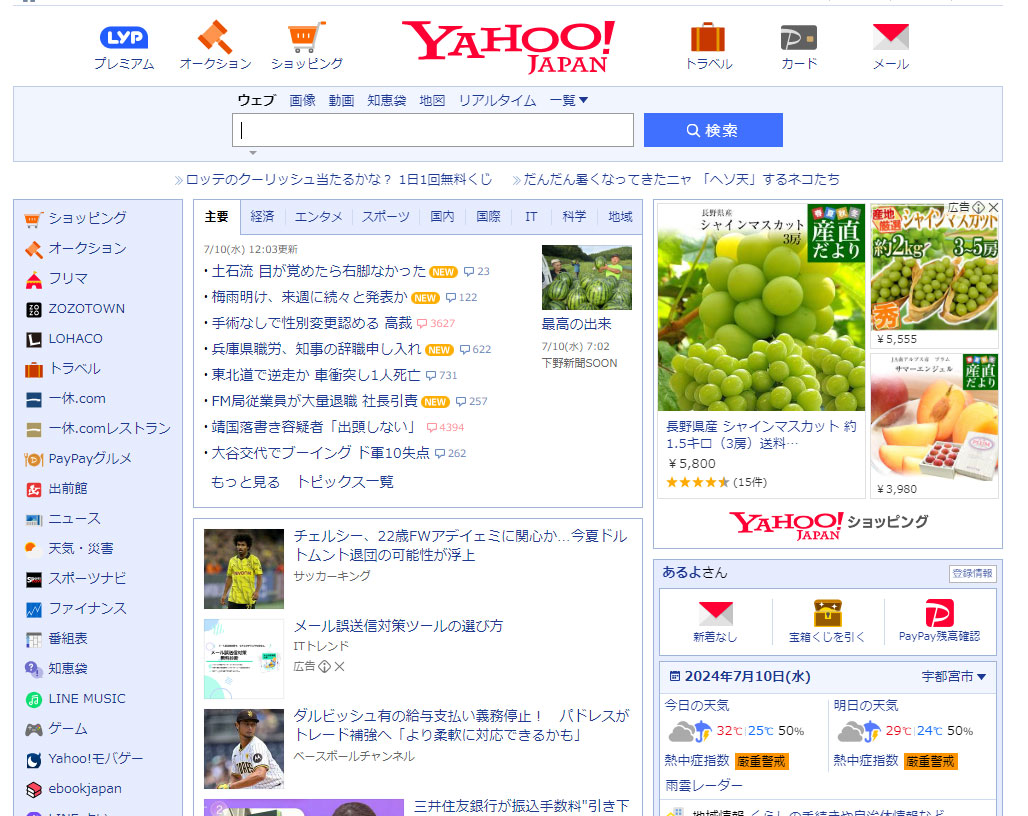
Task: Open 番組表 sidebar icon
Action: 33,640
